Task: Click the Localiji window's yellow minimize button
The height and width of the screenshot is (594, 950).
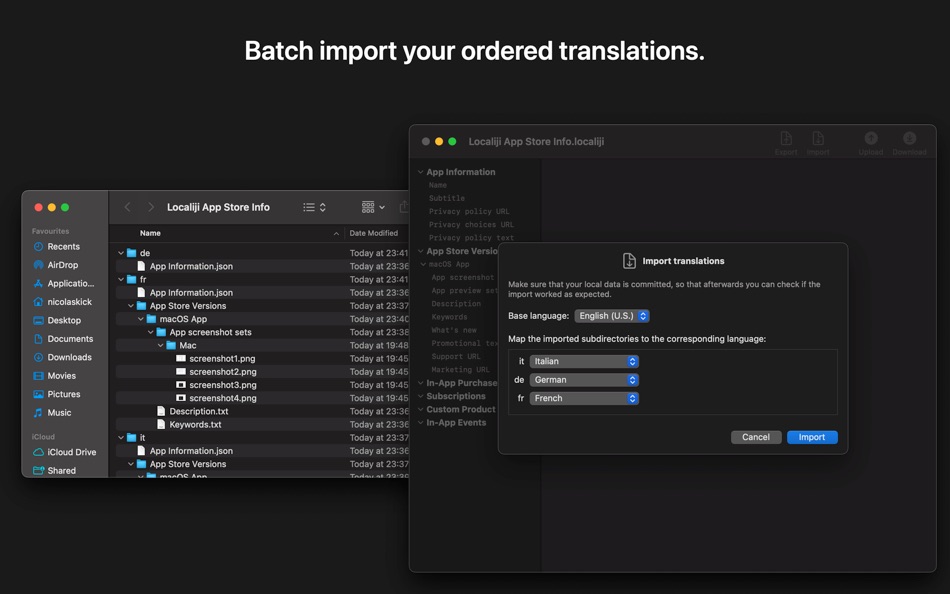Action: pos(439,141)
